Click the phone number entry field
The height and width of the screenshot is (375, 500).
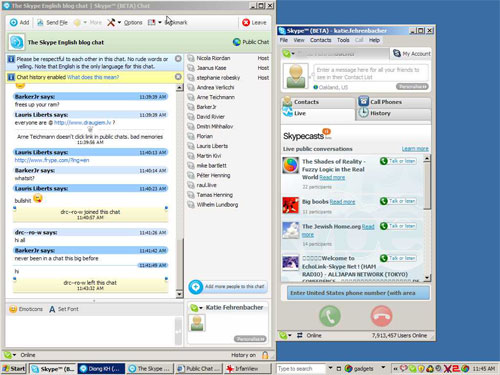[x=358, y=293]
